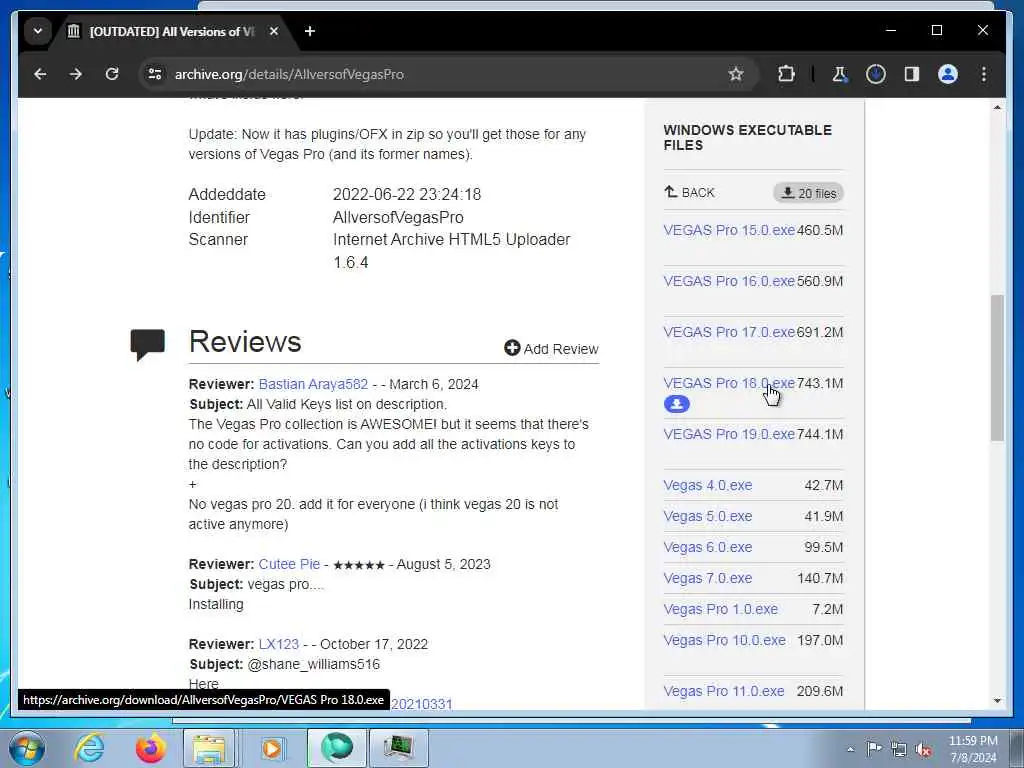This screenshot has height=768, width=1024.
Task: Open site information icon in address bar
Action: click(x=155, y=74)
